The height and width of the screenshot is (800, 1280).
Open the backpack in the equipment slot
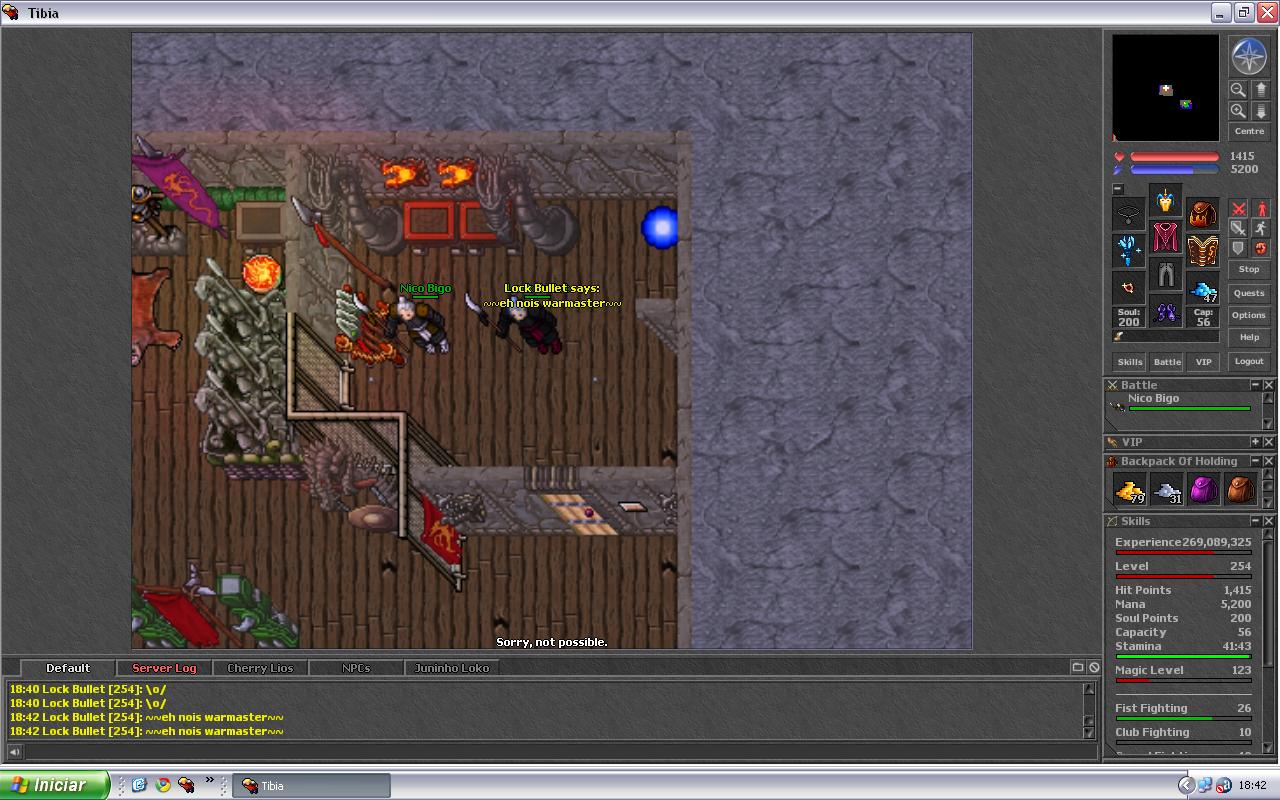pyautogui.click(x=1203, y=213)
